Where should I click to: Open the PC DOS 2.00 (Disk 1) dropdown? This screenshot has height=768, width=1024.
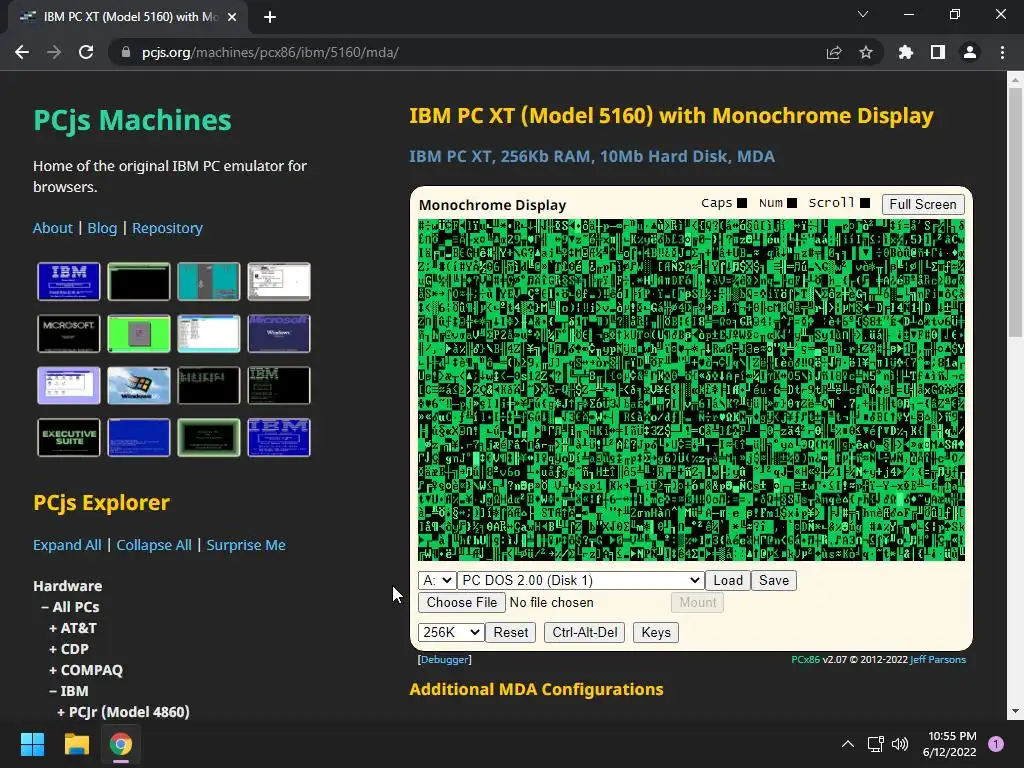click(581, 581)
